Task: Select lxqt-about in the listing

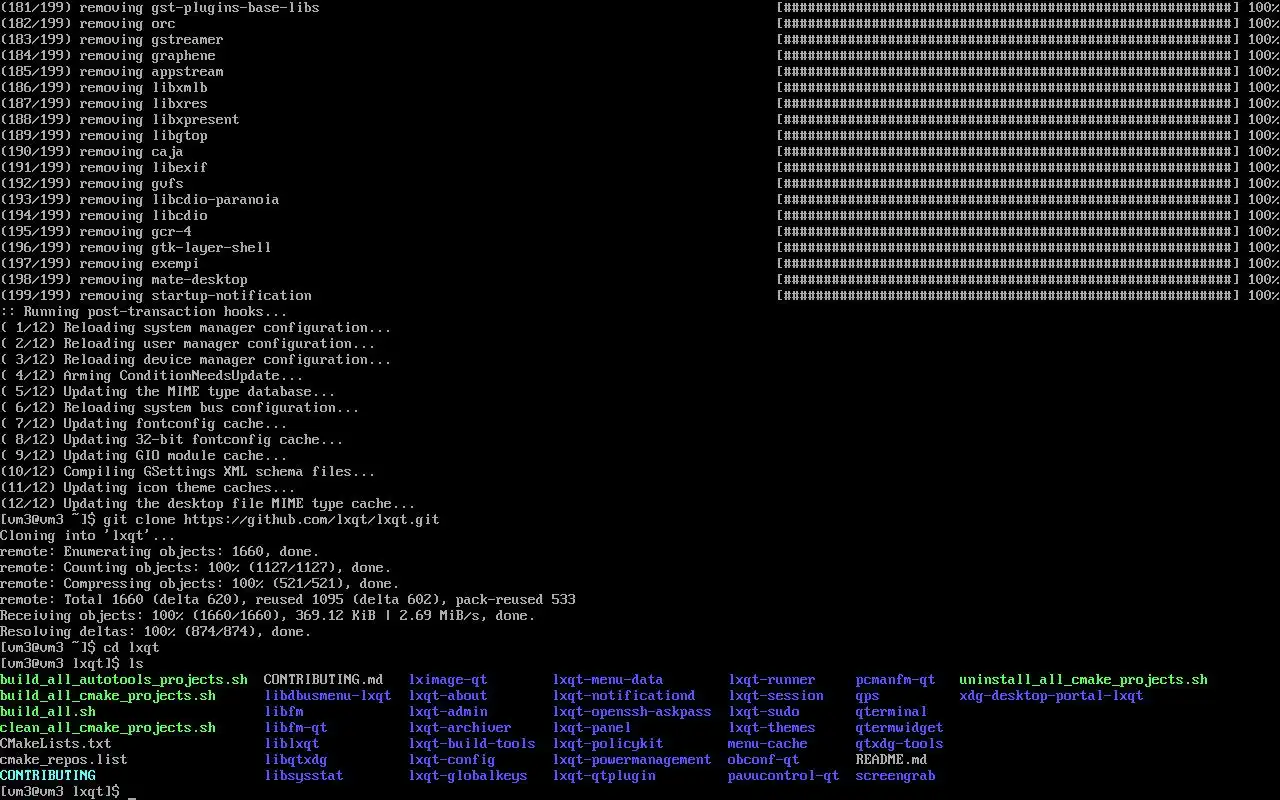Action: coord(448,696)
